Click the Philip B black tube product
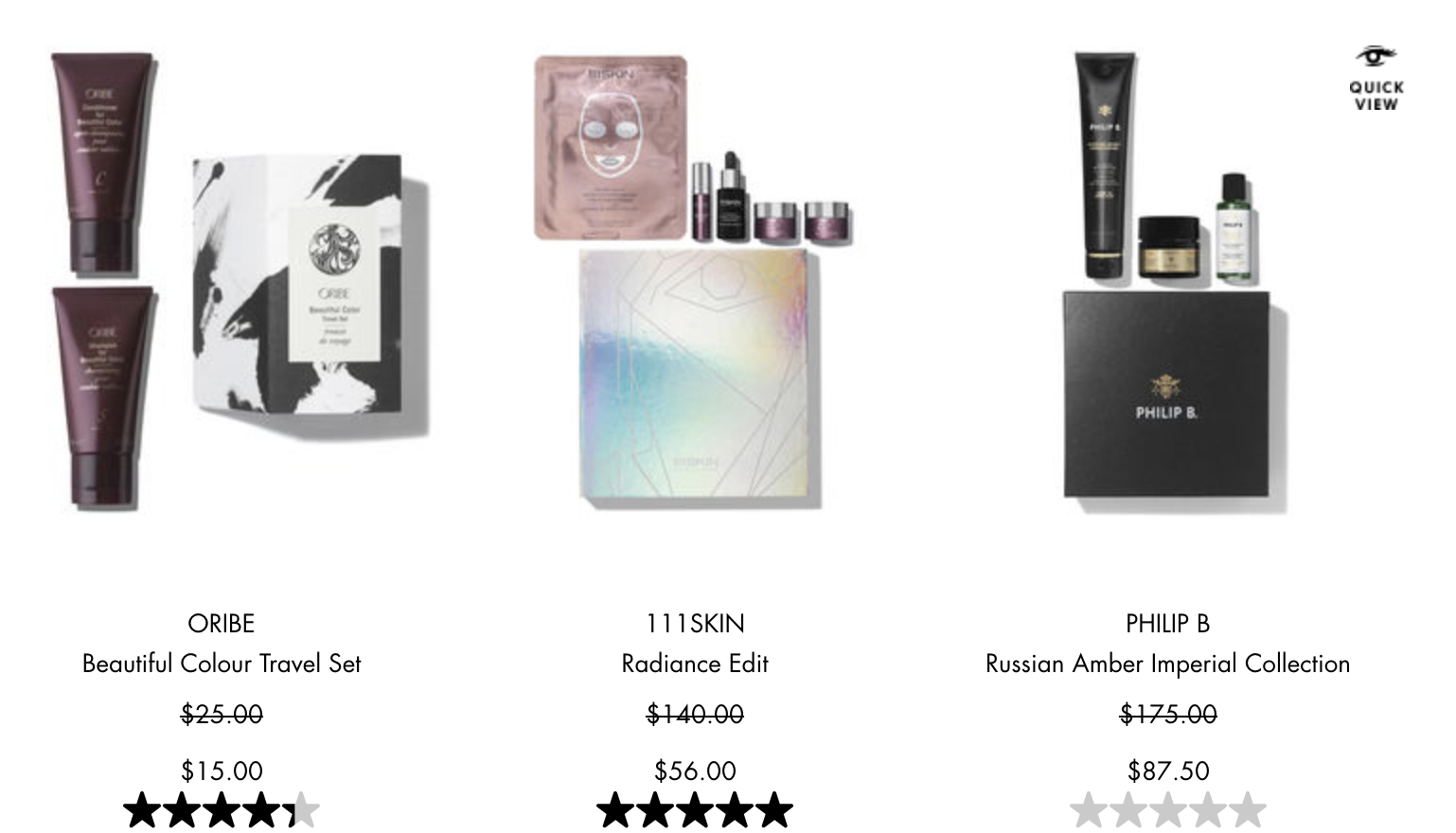1456x833 pixels. (x=1105, y=167)
